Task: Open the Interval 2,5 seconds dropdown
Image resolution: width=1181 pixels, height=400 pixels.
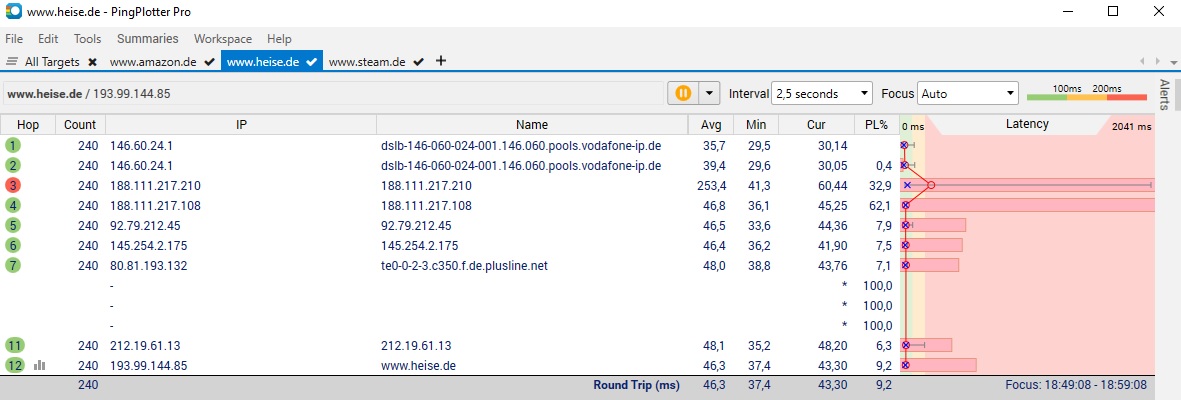Action: click(x=822, y=94)
